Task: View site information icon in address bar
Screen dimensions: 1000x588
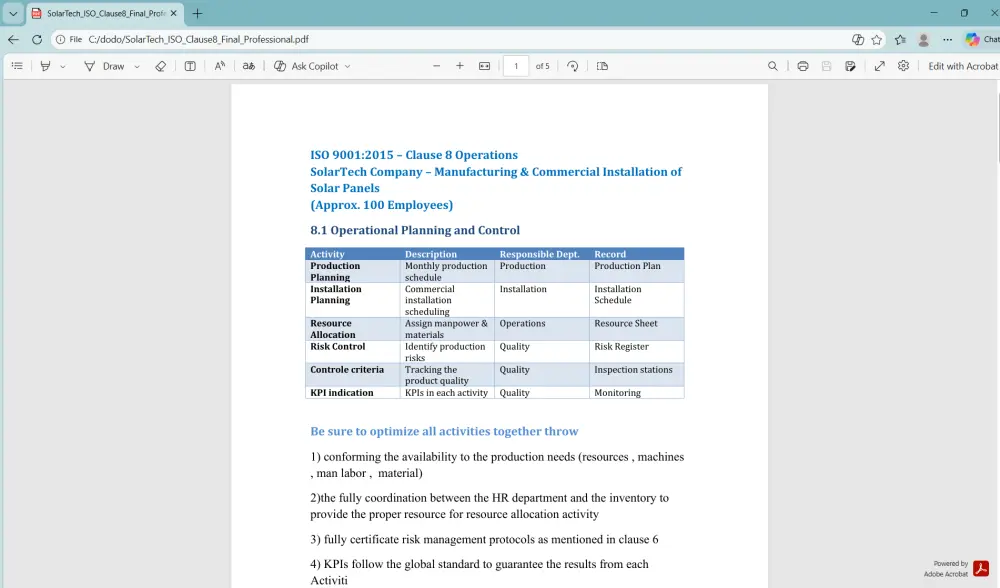Action: point(61,40)
